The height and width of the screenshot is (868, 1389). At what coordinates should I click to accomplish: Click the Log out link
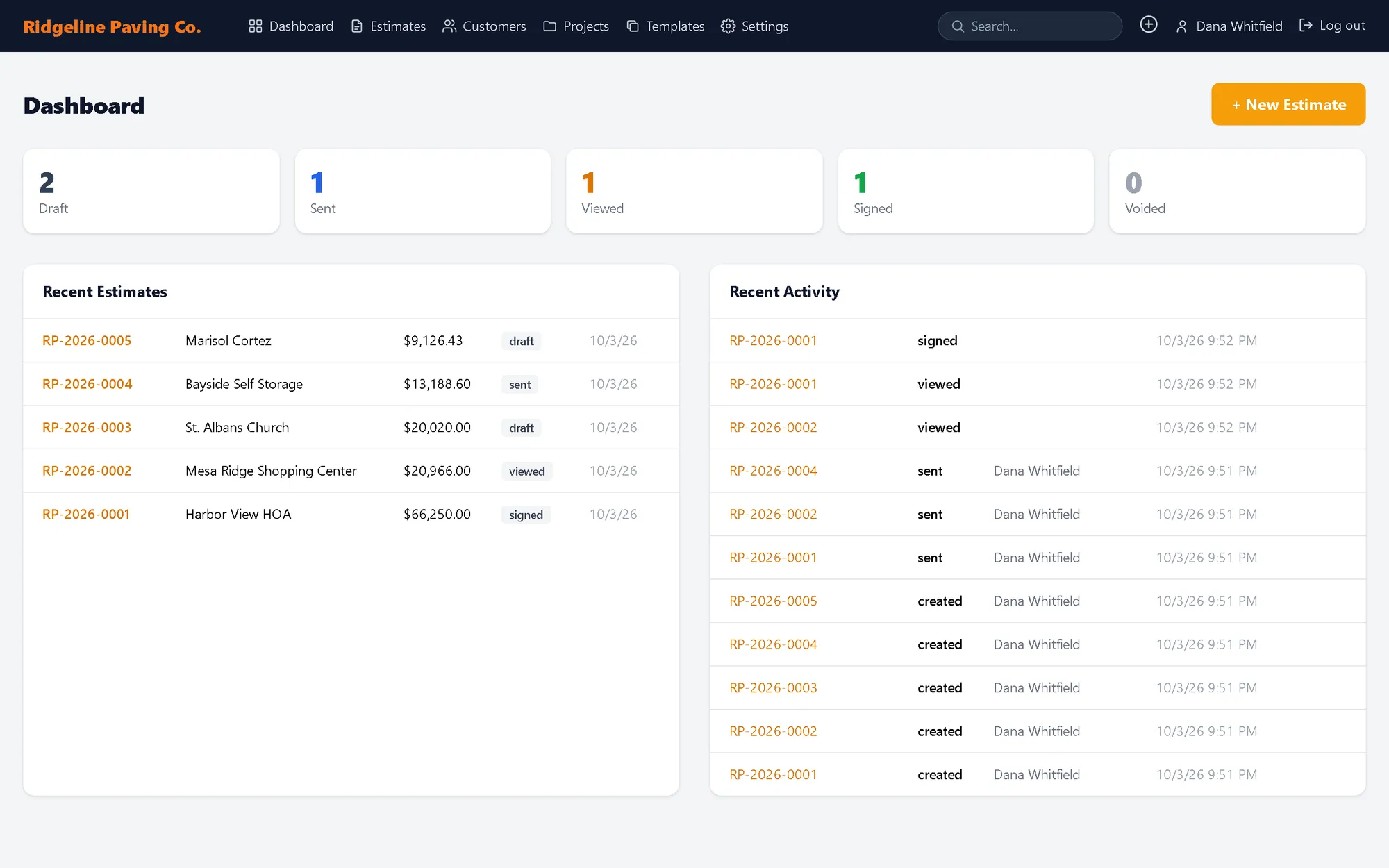[x=1332, y=26]
